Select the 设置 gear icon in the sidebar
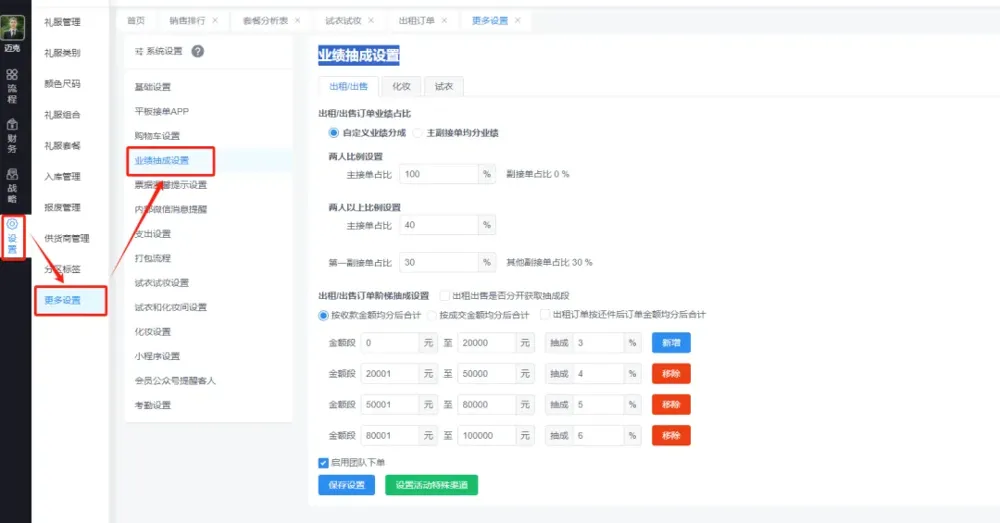The width and height of the screenshot is (1000, 523). click(12, 236)
